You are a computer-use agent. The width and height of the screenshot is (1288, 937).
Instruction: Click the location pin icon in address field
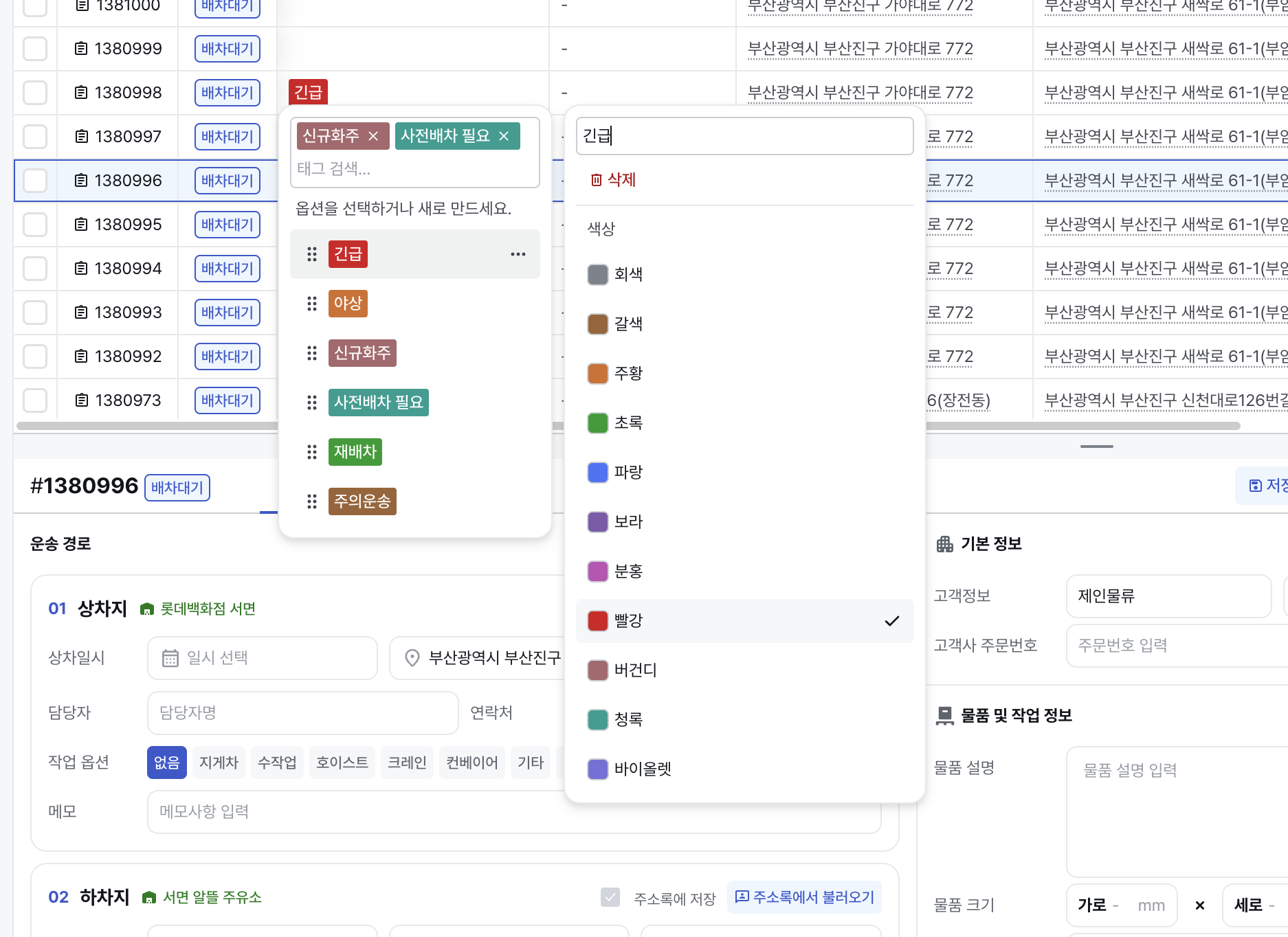tap(412, 658)
